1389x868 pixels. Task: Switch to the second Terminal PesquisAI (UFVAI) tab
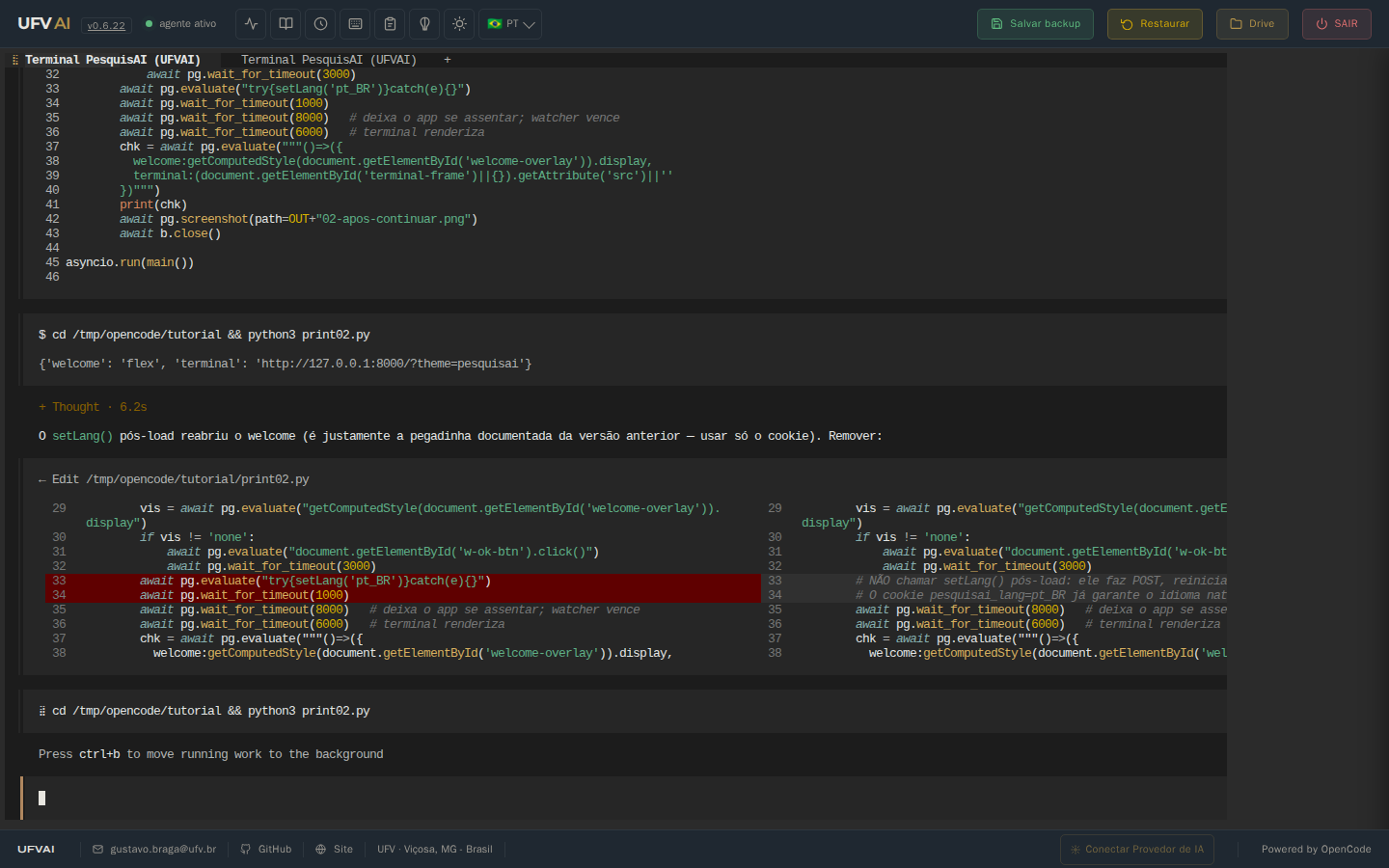(x=329, y=60)
